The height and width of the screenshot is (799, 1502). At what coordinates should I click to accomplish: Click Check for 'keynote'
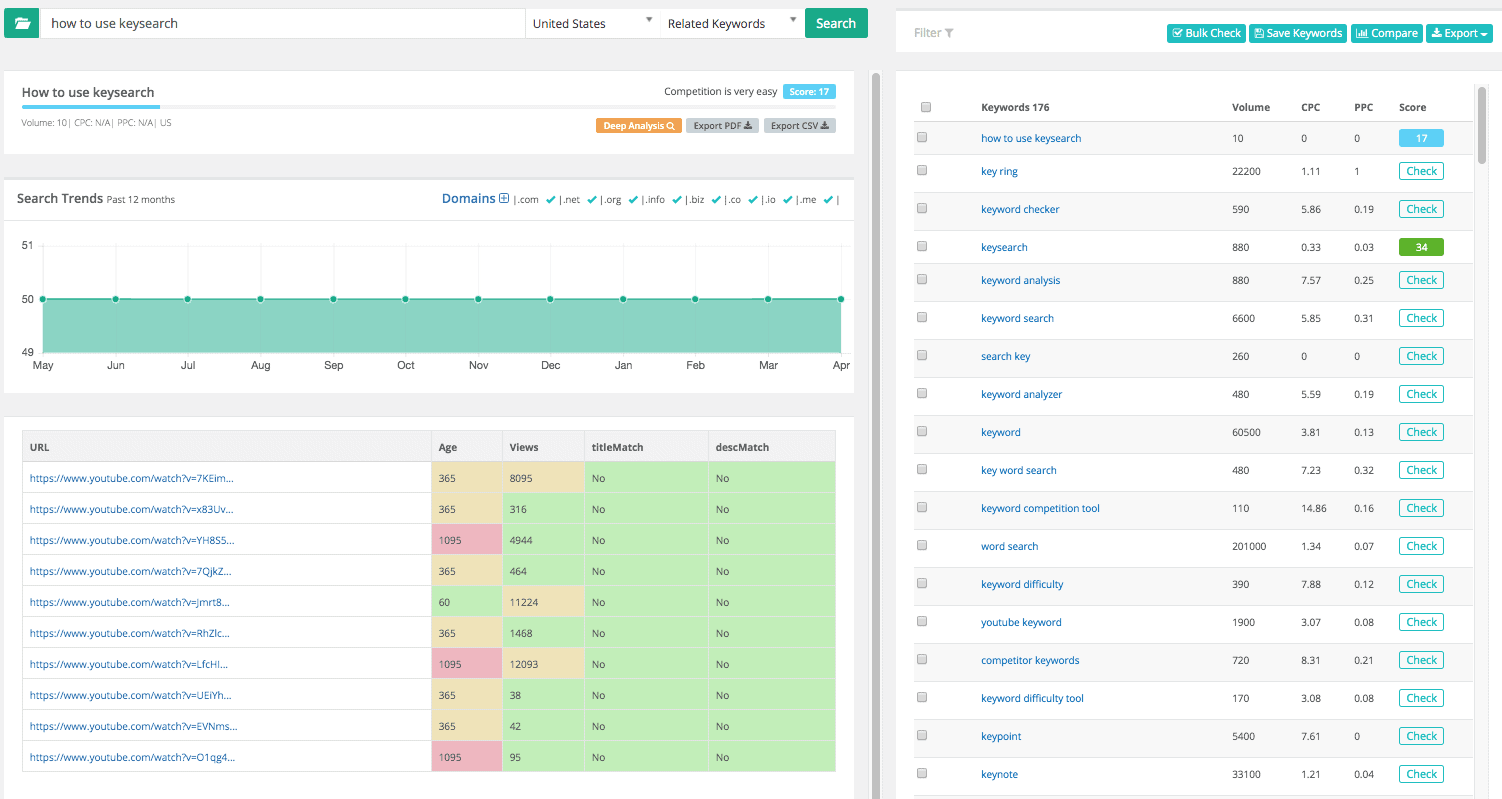[x=1421, y=774]
